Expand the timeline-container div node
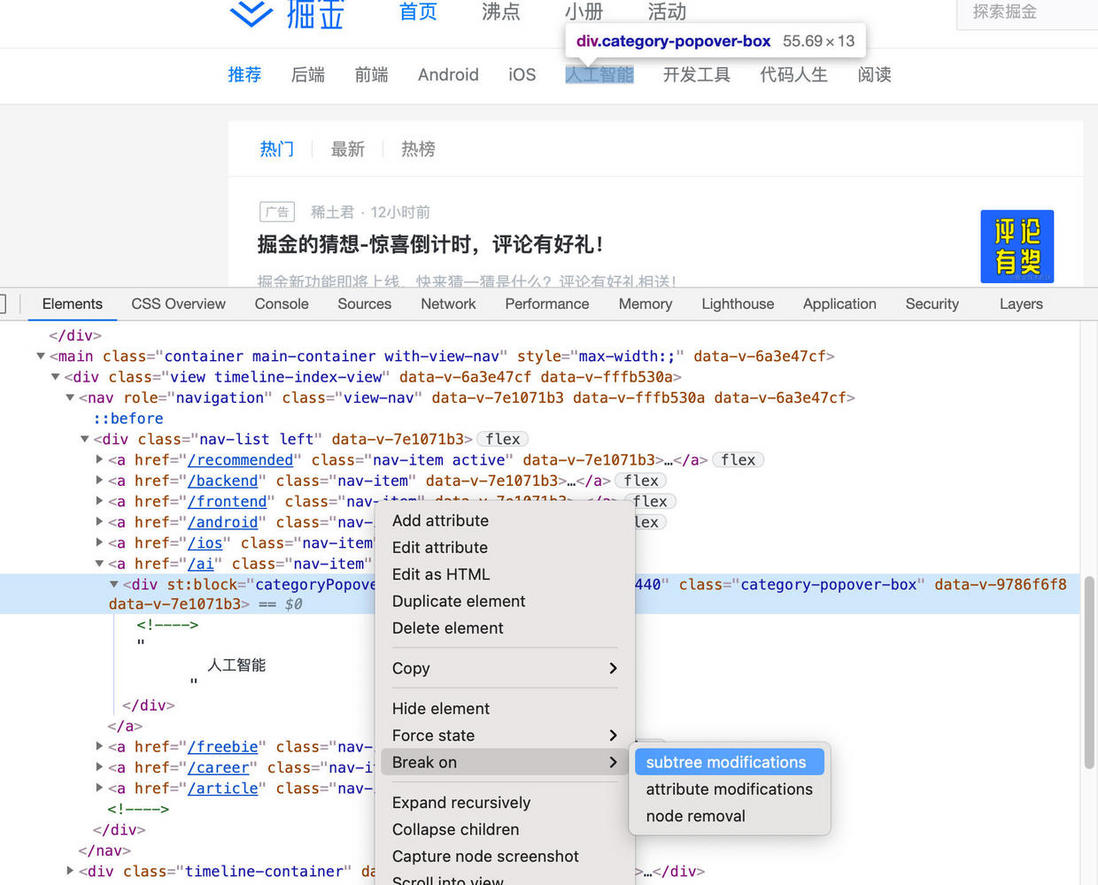Image resolution: width=1098 pixels, height=885 pixels. tap(70, 872)
